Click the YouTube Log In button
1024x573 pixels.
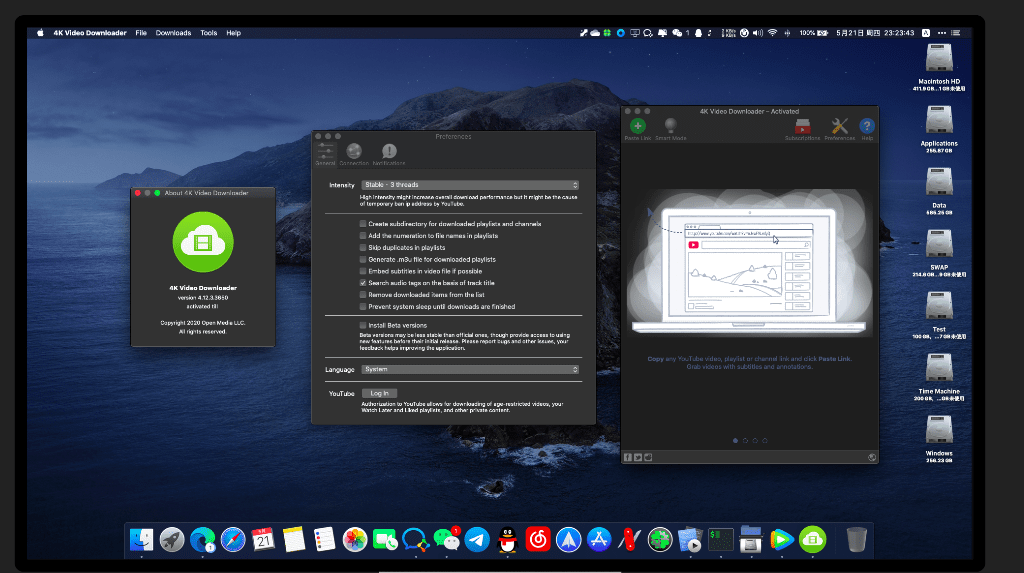pos(379,393)
